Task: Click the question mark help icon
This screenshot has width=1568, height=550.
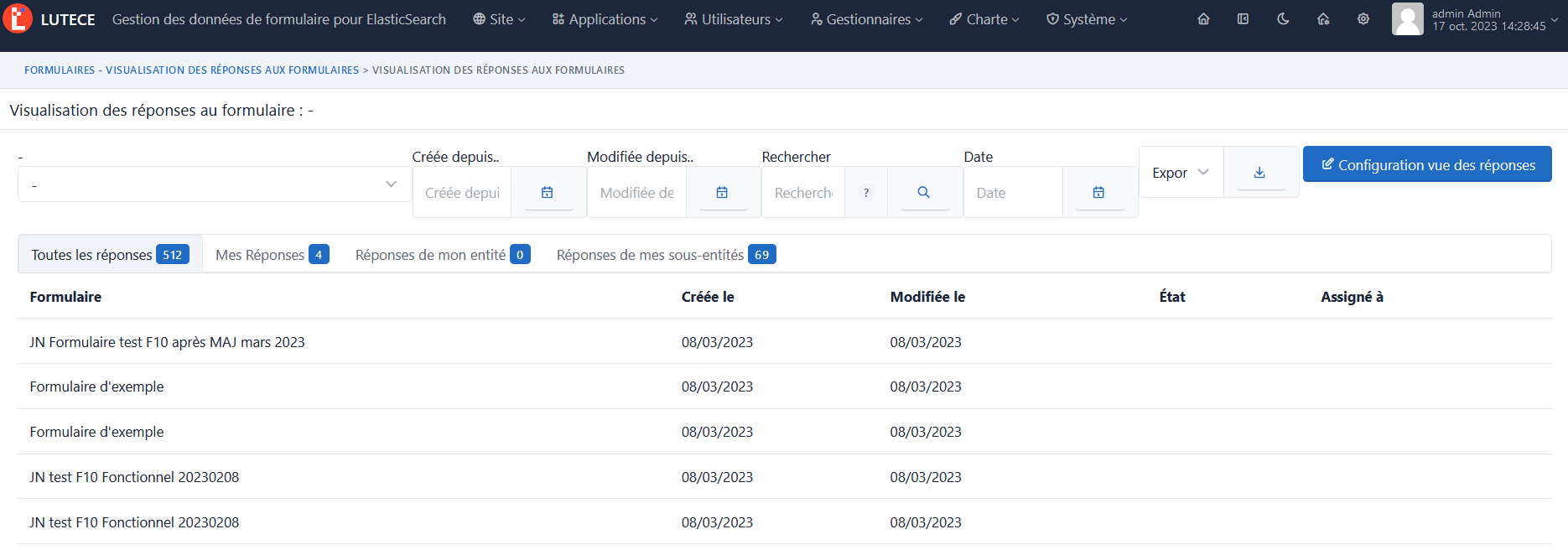Action: [x=866, y=192]
